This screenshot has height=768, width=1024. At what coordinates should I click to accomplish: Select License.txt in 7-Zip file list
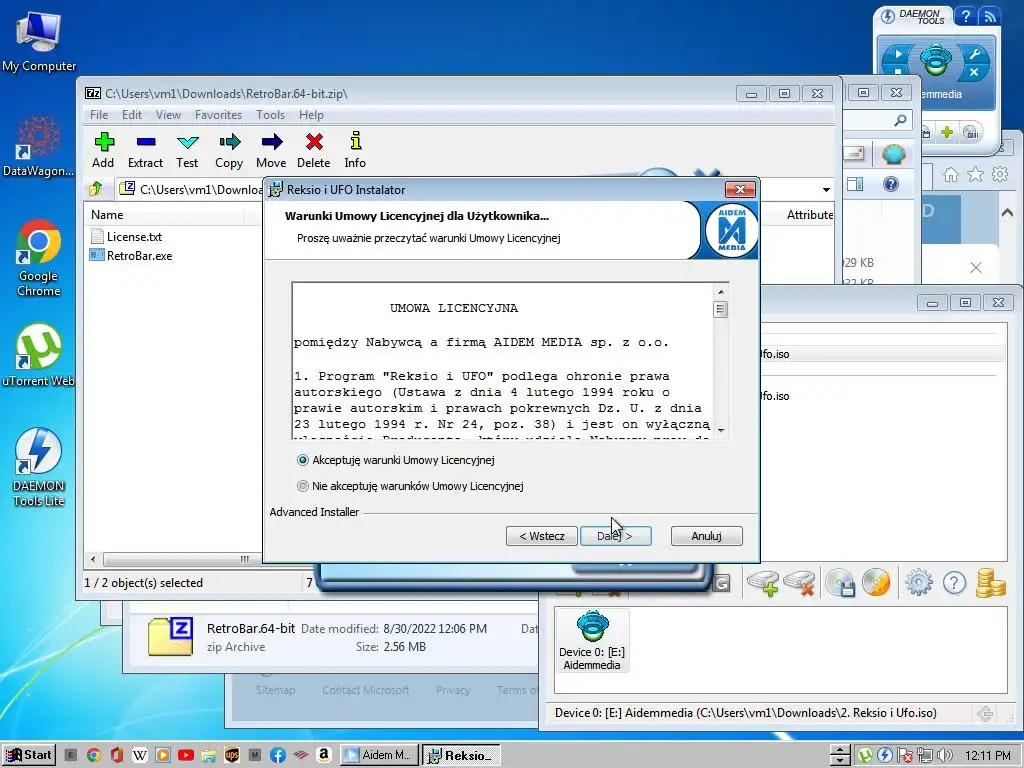[127, 237]
